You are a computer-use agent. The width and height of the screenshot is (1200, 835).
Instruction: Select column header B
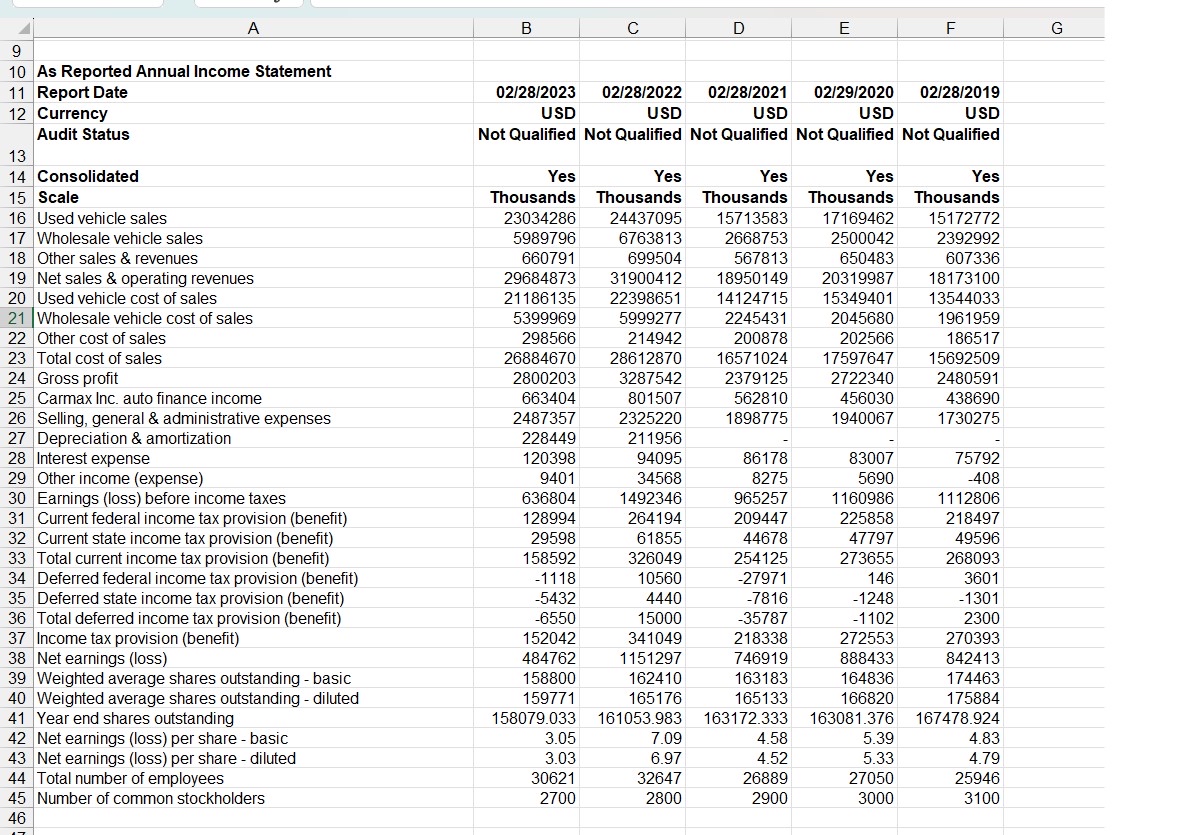tap(525, 28)
